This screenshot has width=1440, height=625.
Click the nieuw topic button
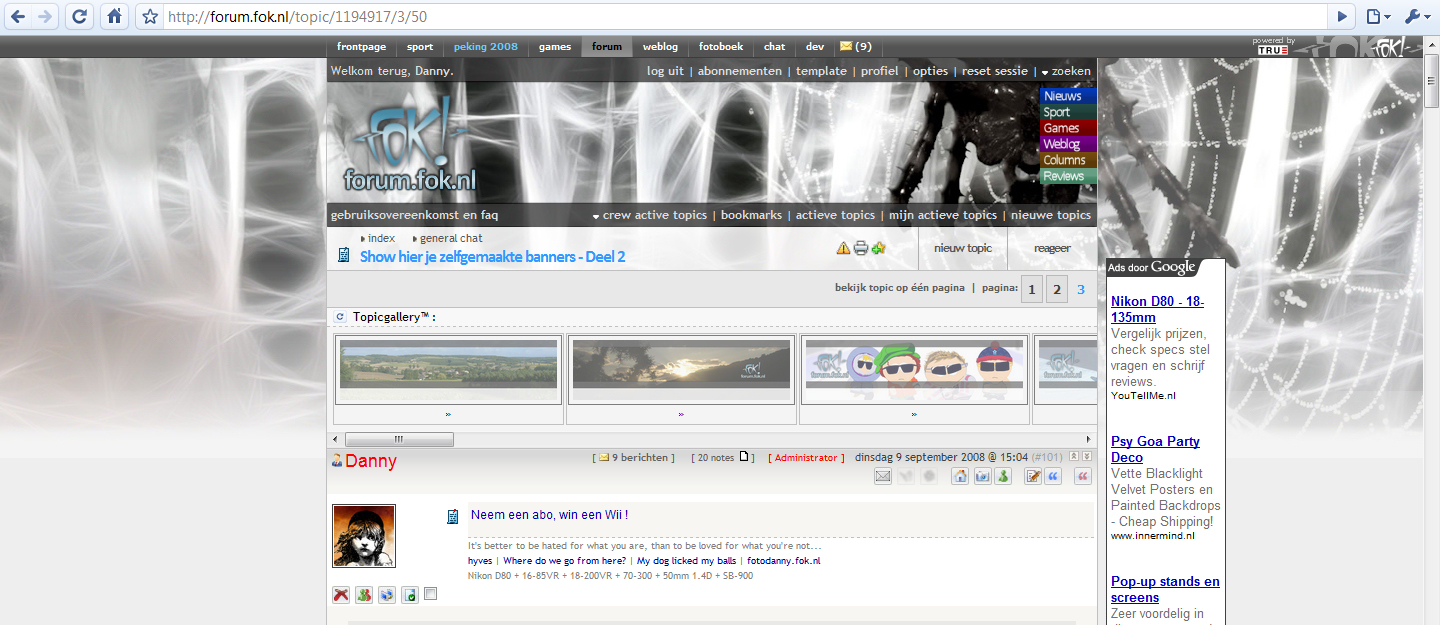[x=963, y=248]
